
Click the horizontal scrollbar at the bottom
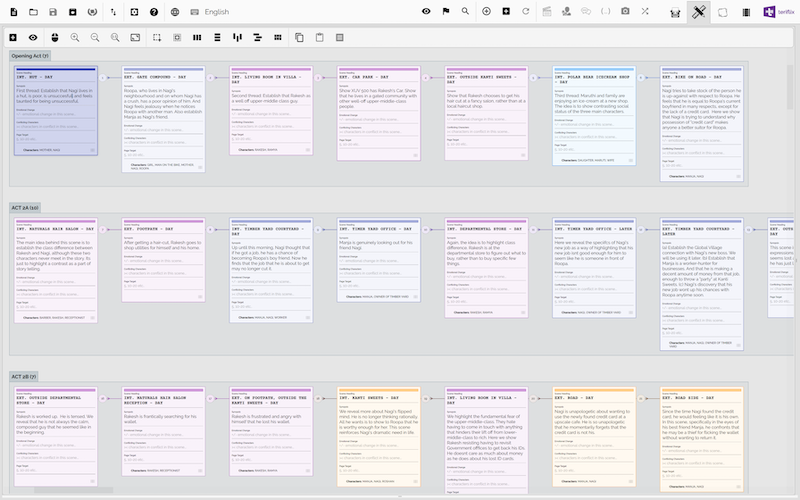click(x=73, y=490)
